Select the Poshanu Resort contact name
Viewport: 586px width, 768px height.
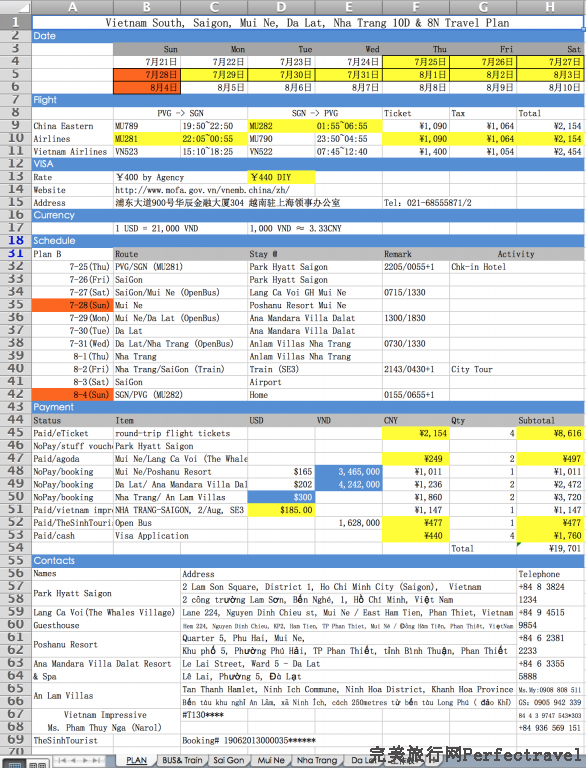pos(106,645)
